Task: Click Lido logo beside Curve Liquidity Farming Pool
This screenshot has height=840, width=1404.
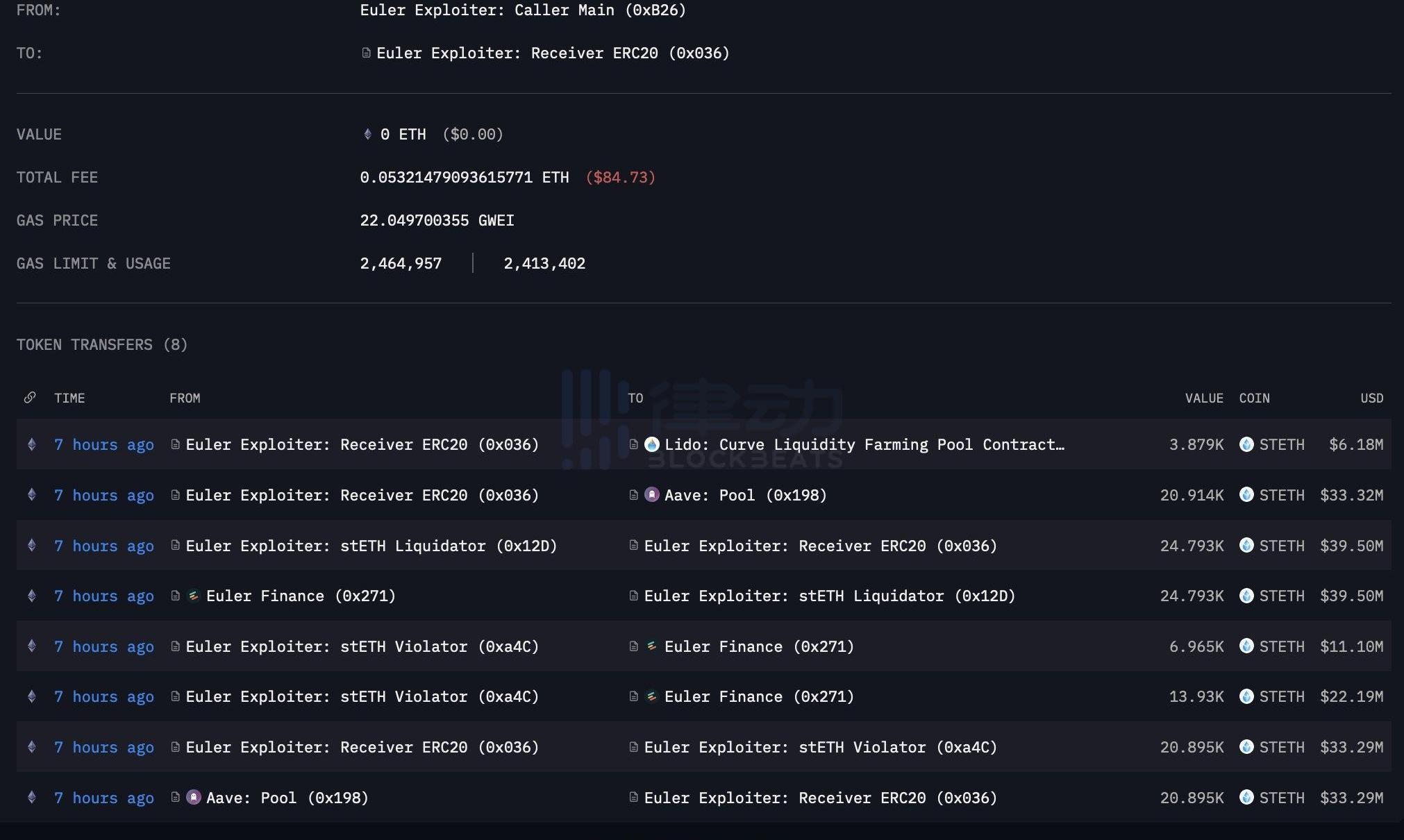Action: [652, 444]
